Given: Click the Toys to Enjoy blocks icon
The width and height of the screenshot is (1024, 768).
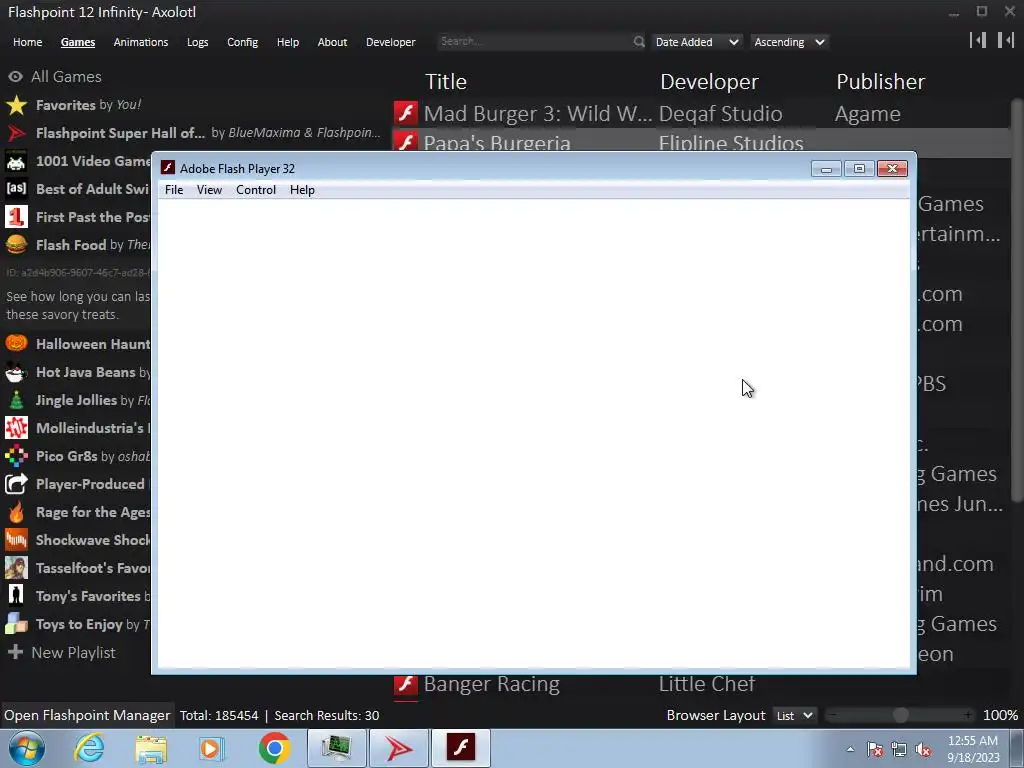Looking at the screenshot, I should [16, 624].
